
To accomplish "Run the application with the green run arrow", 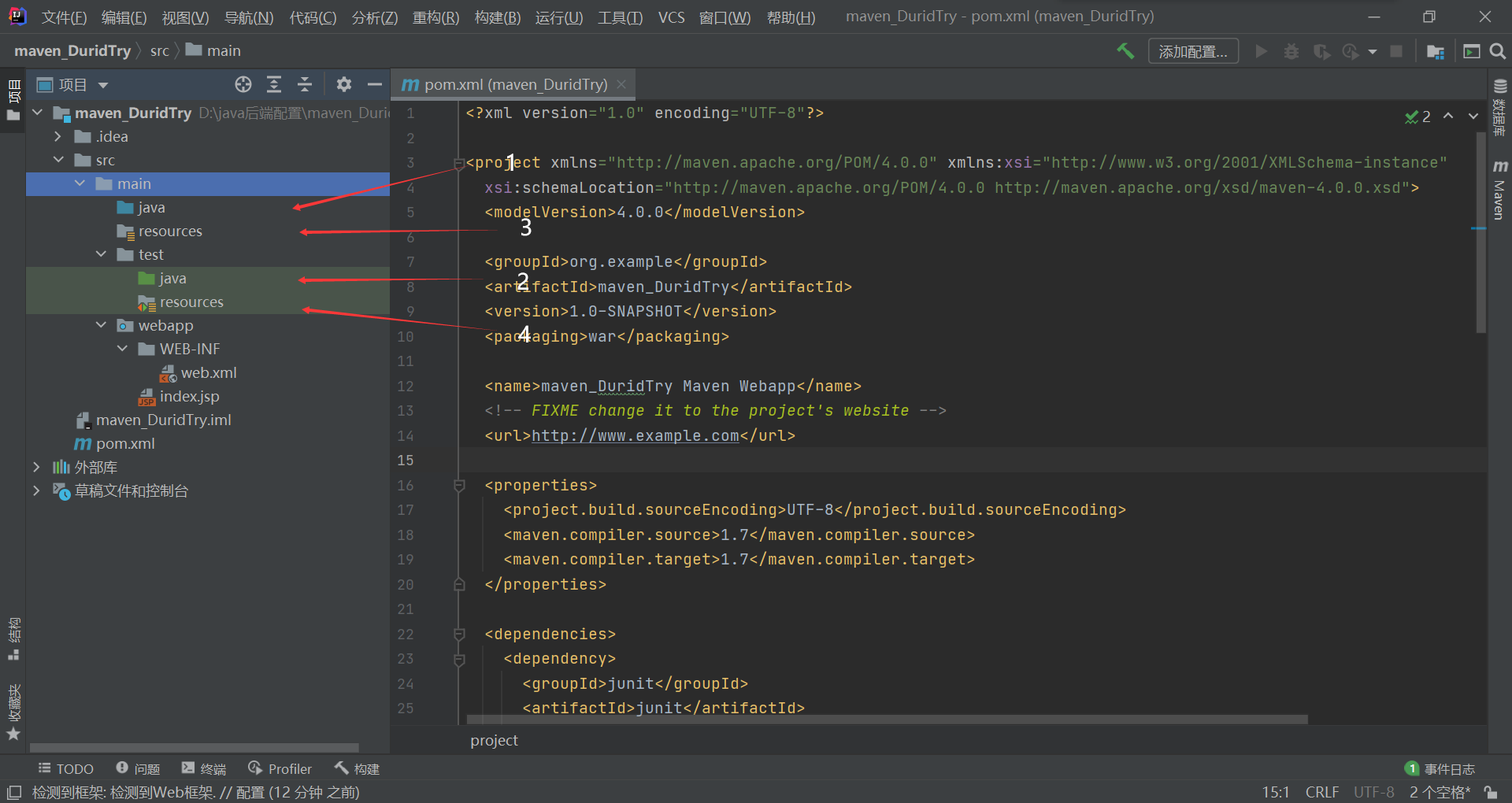I will pos(1261,50).
